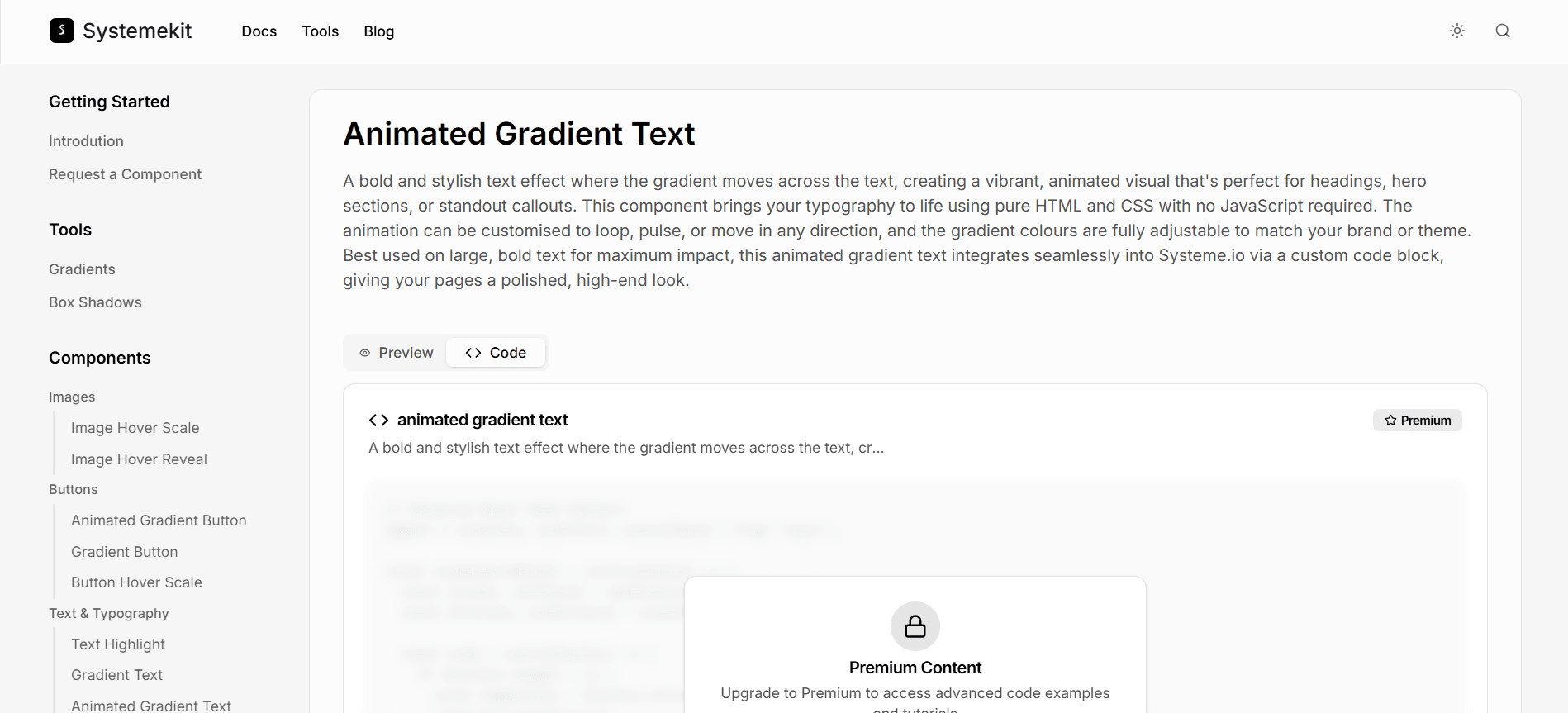Open the Text Highlight component page
The height and width of the screenshot is (713, 1568).
point(118,644)
